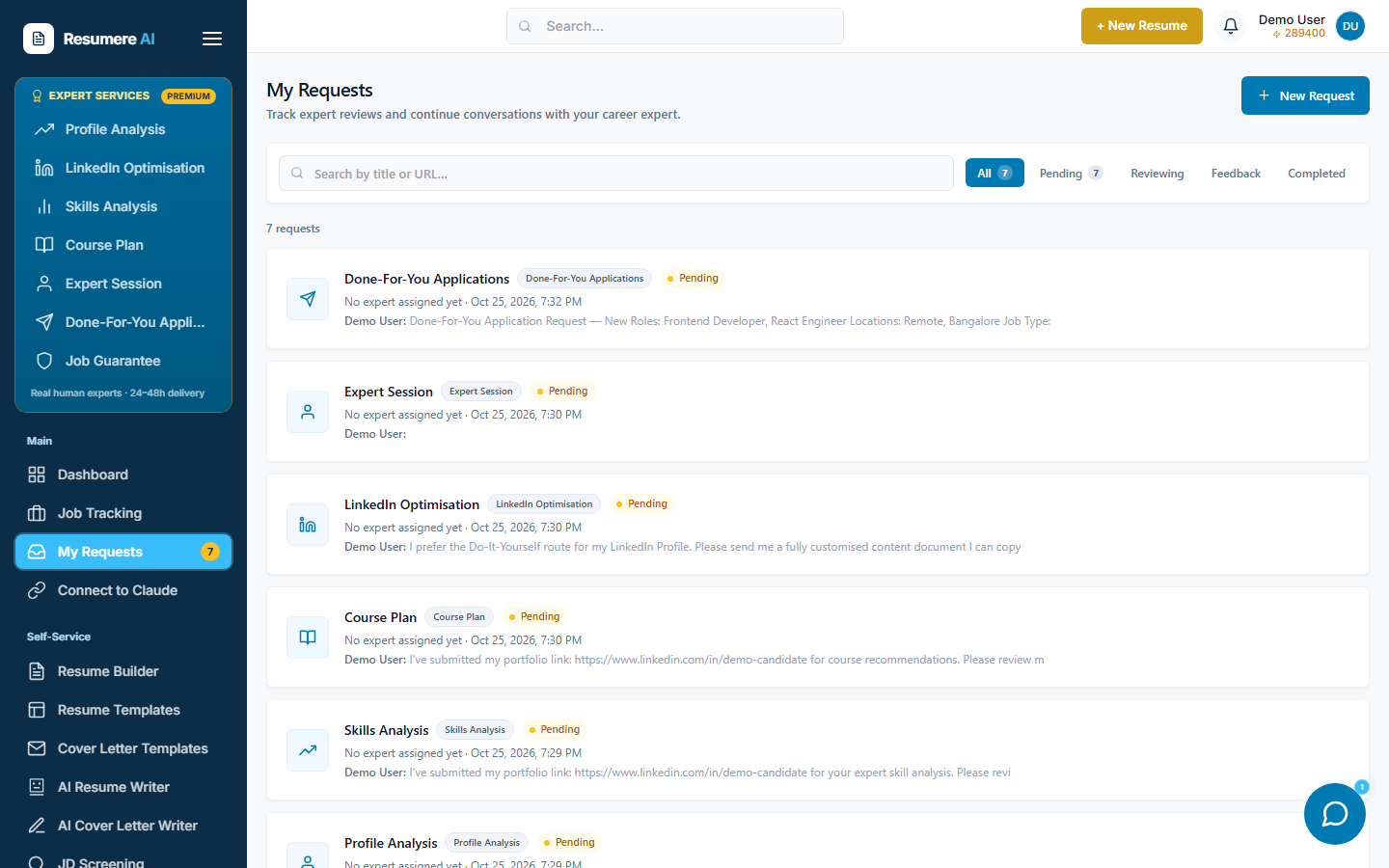1389x868 pixels.
Task: Click the Resumere AI logo icon
Action: tap(39, 39)
